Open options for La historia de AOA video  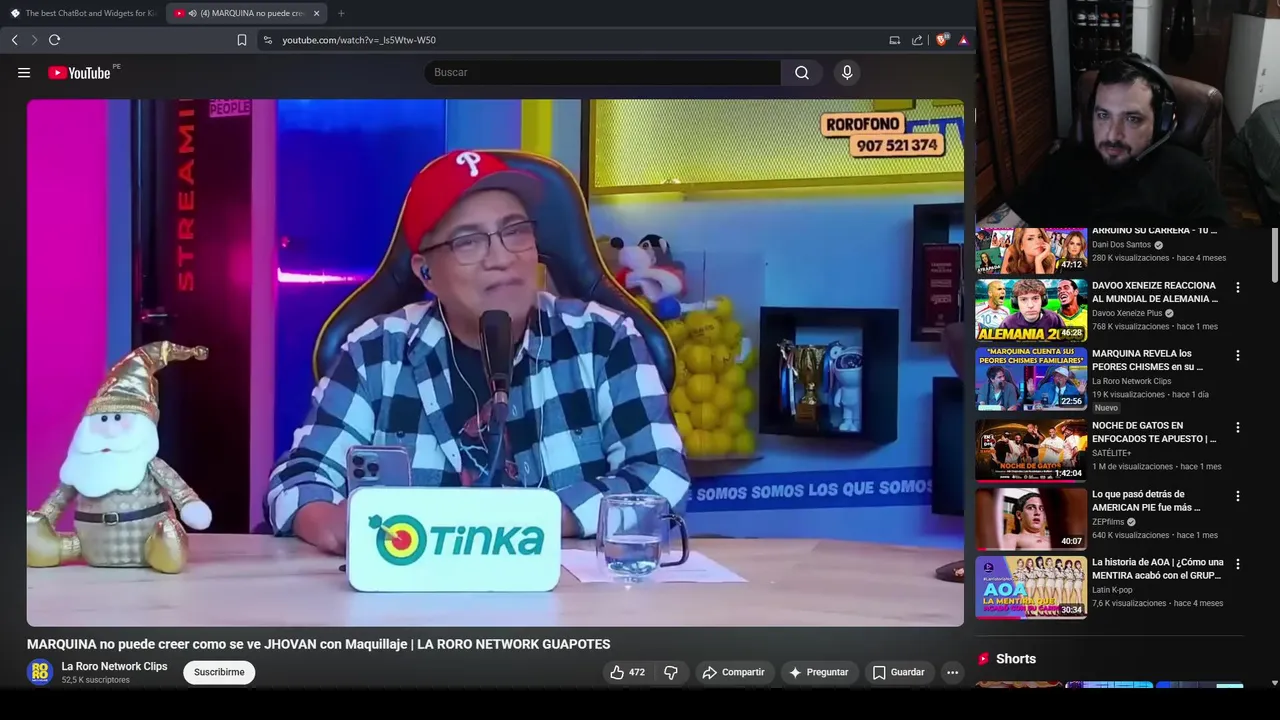[1237, 565]
